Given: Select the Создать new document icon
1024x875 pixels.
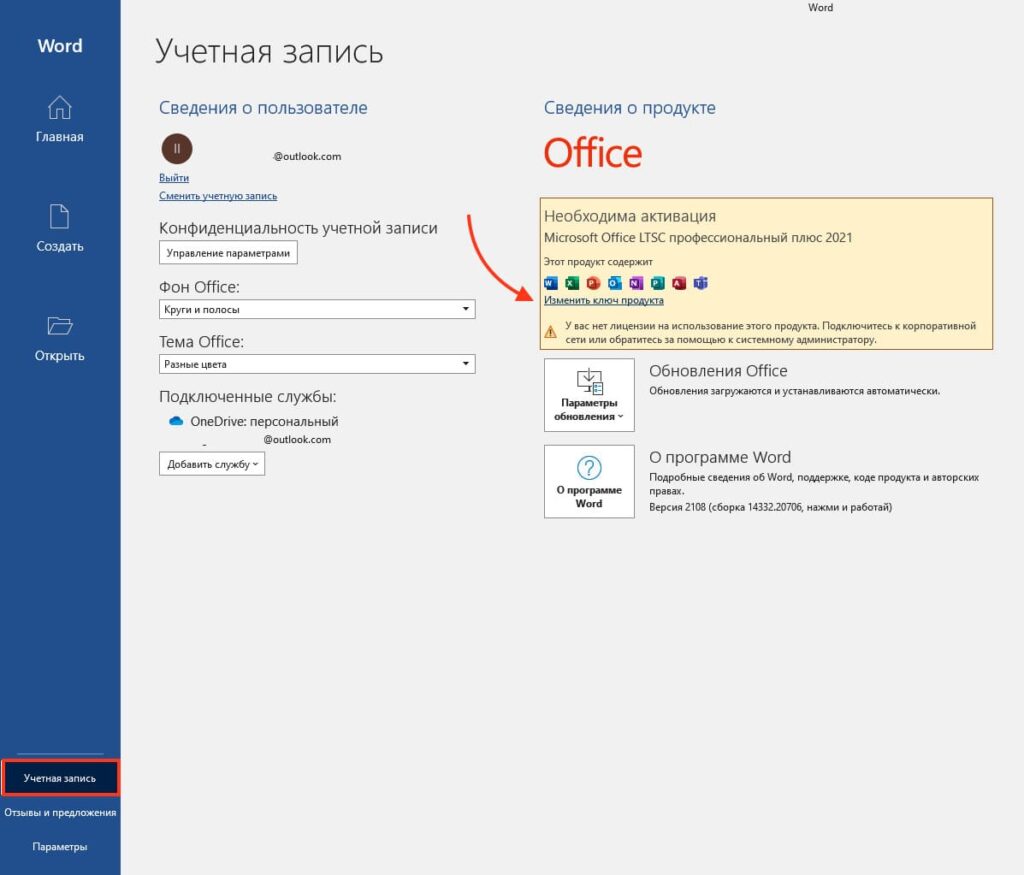Looking at the screenshot, I should (x=59, y=217).
